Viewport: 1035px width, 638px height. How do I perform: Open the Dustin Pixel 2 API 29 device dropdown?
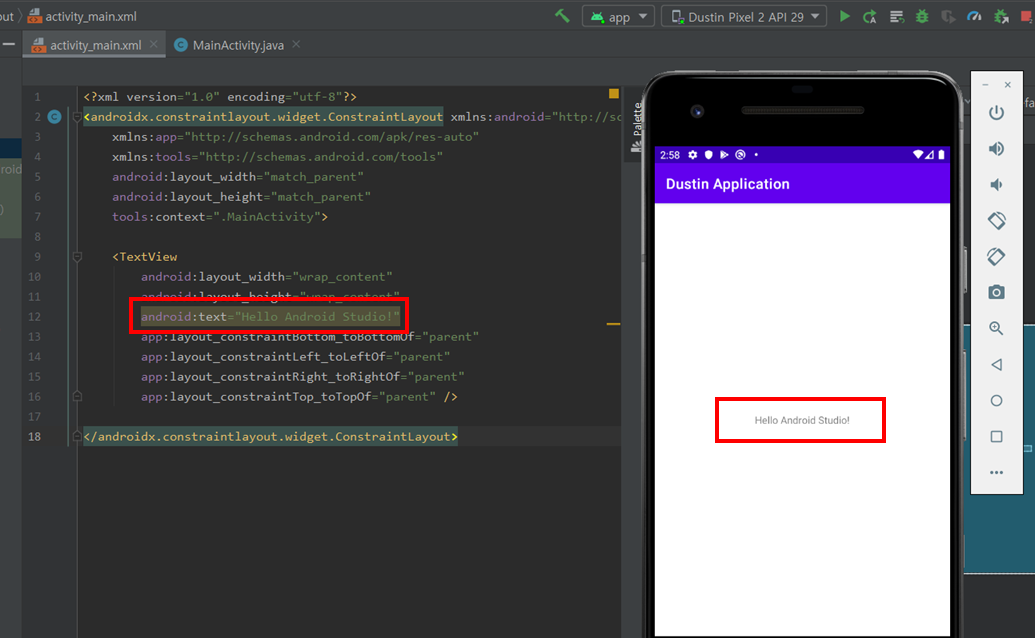pyautogui.click(x=744, y=16)
